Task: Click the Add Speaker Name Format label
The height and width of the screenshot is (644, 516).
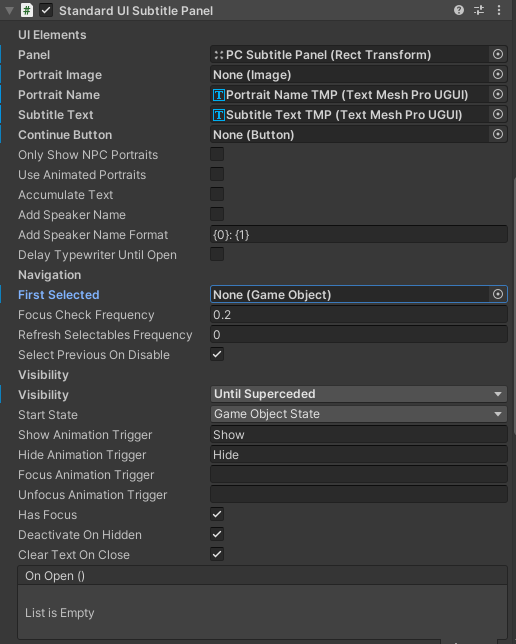Action: click(x=93, y=235)
